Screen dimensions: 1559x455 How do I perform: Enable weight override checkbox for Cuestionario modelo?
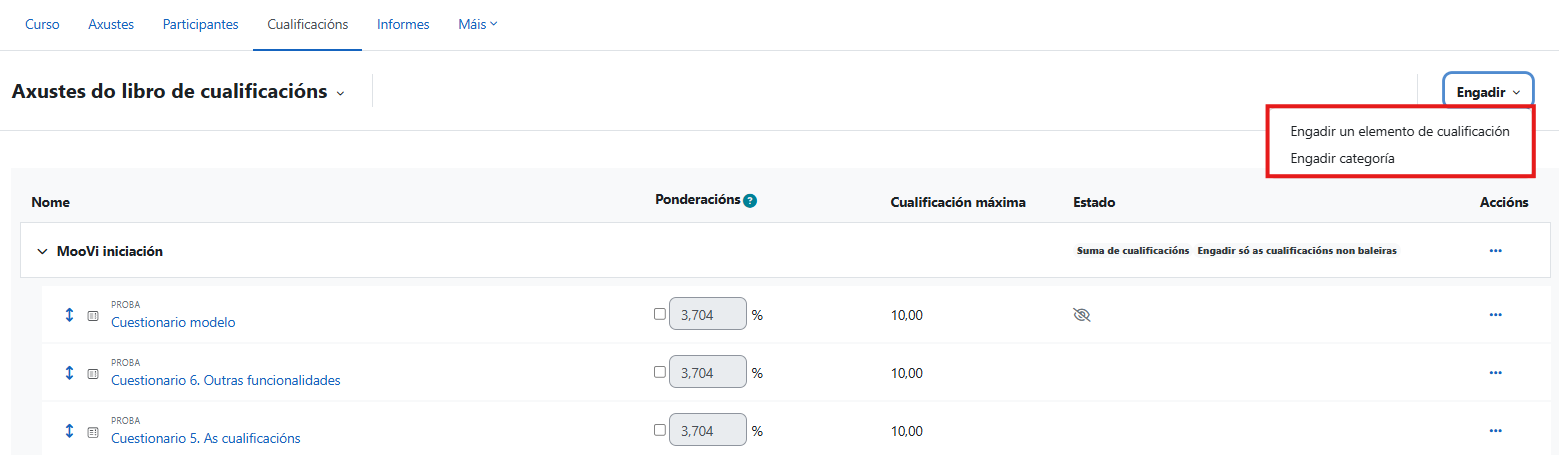659,314
